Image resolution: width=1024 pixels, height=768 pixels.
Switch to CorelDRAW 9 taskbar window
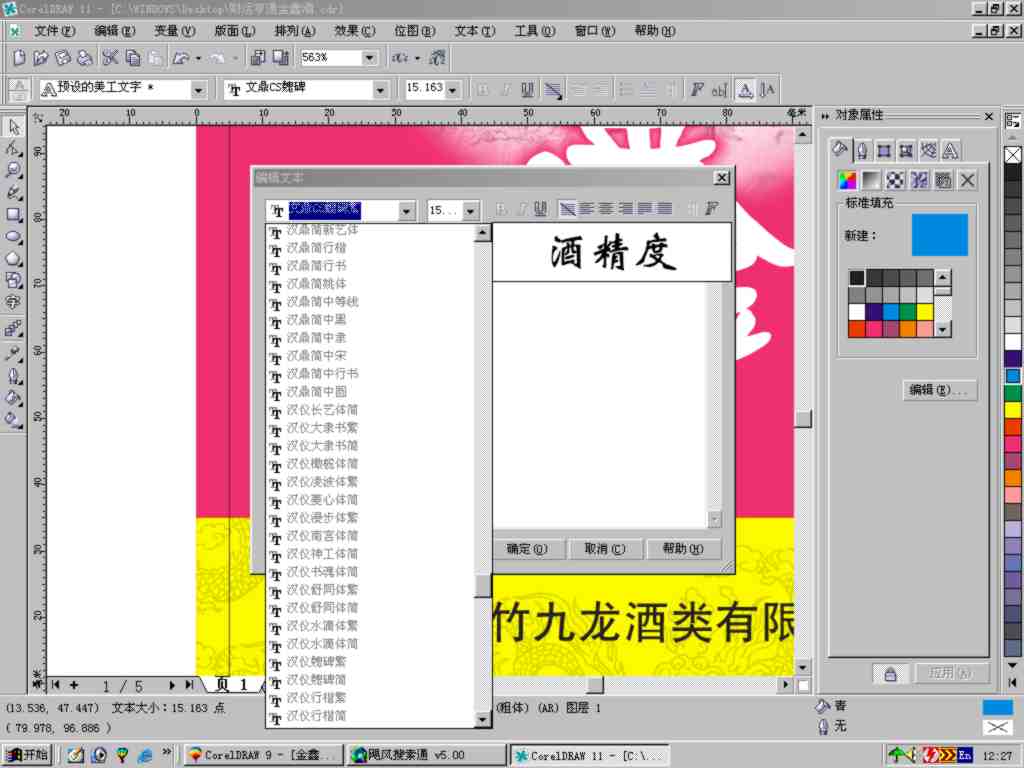click(263, 755)
